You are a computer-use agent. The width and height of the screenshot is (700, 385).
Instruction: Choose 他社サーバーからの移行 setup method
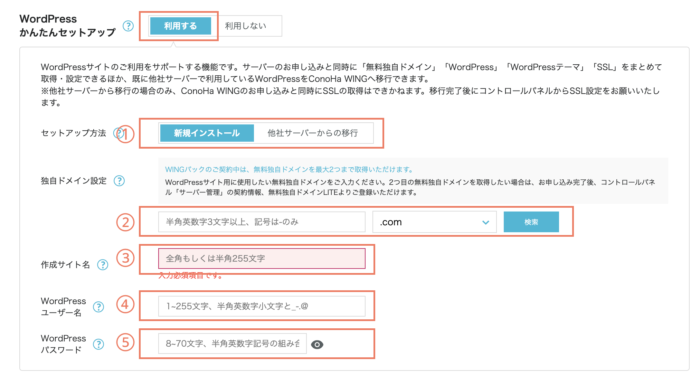(x=313, y=133)
